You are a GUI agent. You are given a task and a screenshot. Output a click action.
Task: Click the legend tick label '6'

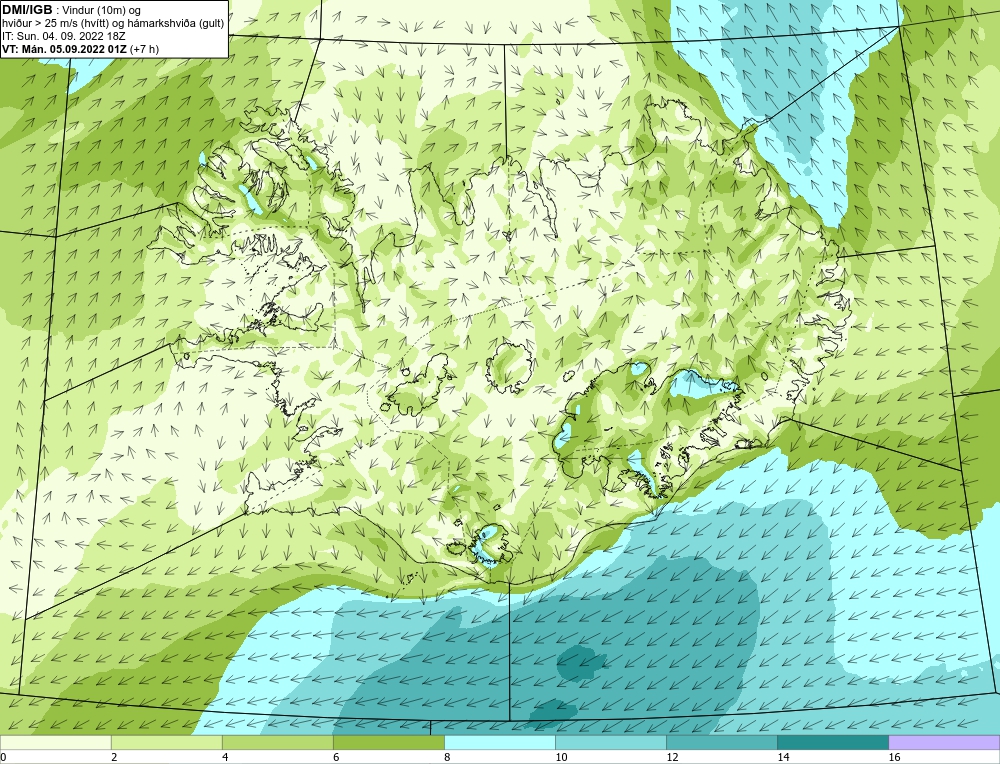coord(336,757)
